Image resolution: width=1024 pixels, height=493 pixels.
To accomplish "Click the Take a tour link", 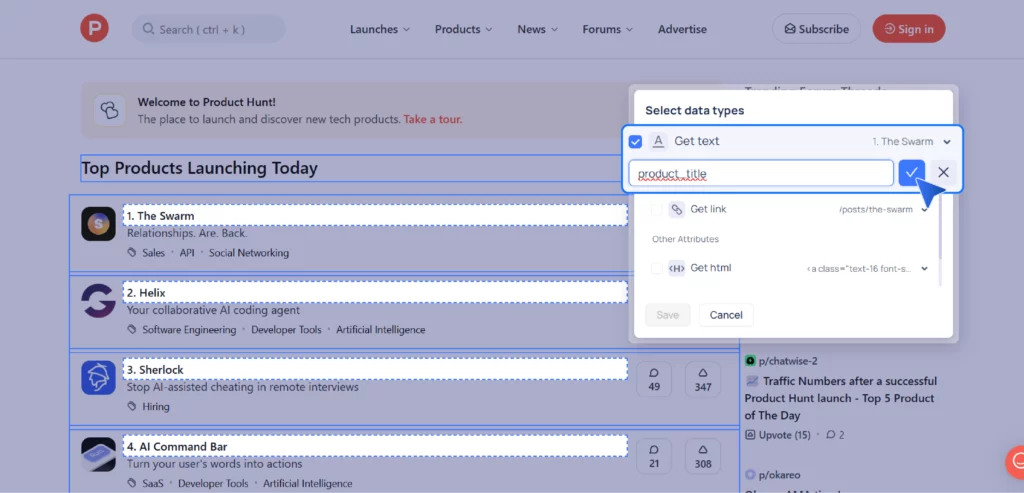I will (x=432, y=119).
